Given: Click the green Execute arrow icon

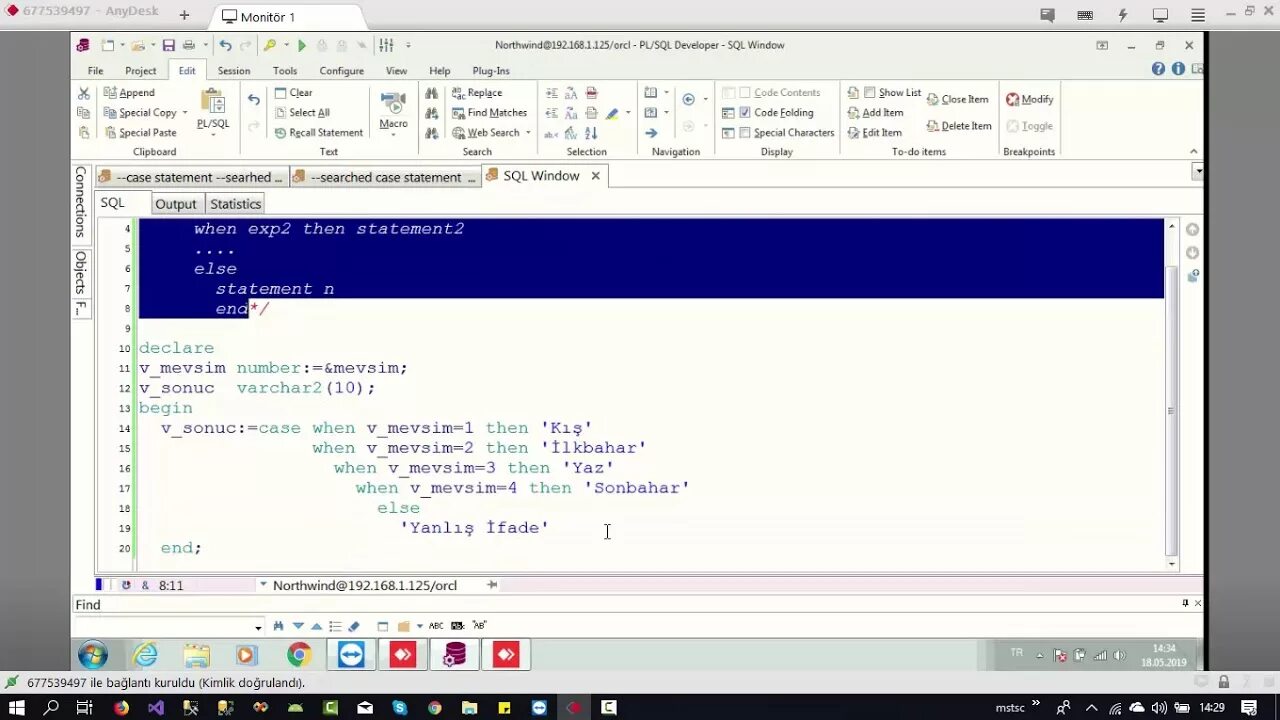Looking at the screenshot, I should coord(302,45).
